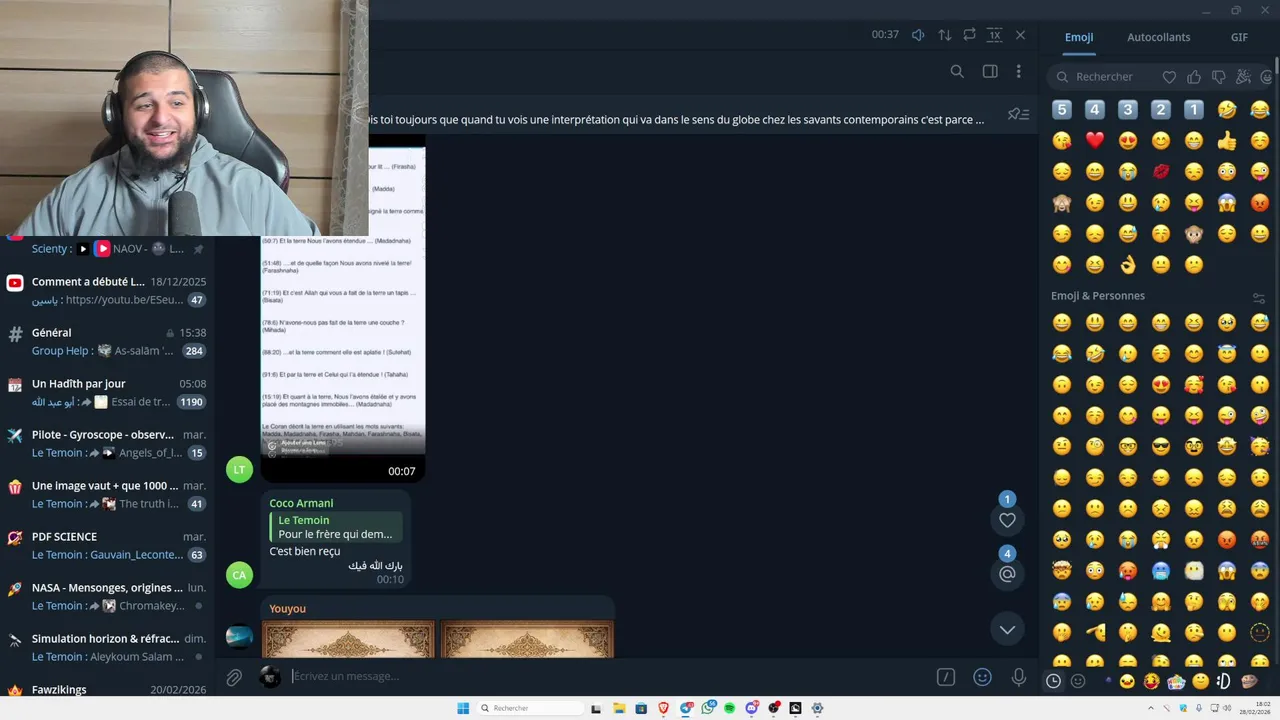Screen dimensions: 1280x720
Task: Record a voice message with the microphone
Action: point(1018,677)
